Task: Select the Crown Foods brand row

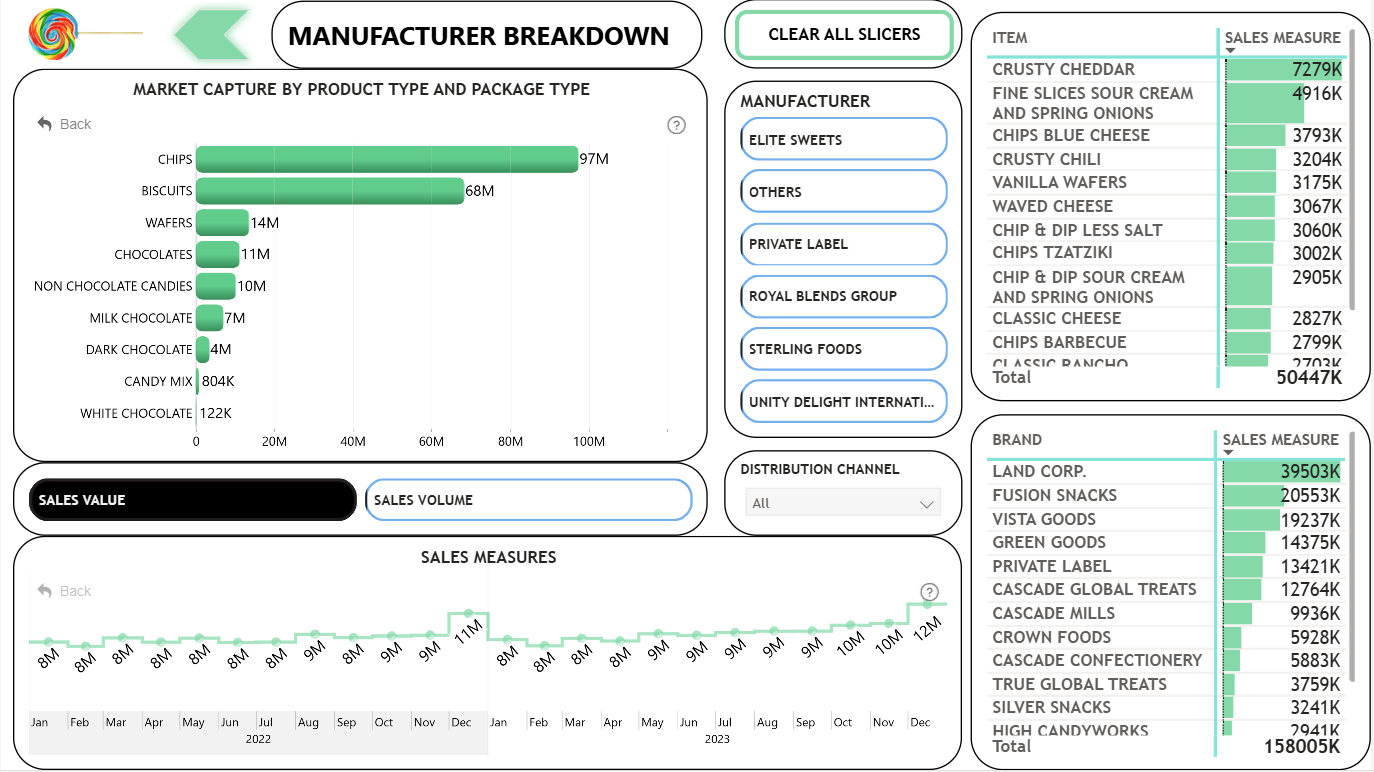Action: click(1166, 637)
